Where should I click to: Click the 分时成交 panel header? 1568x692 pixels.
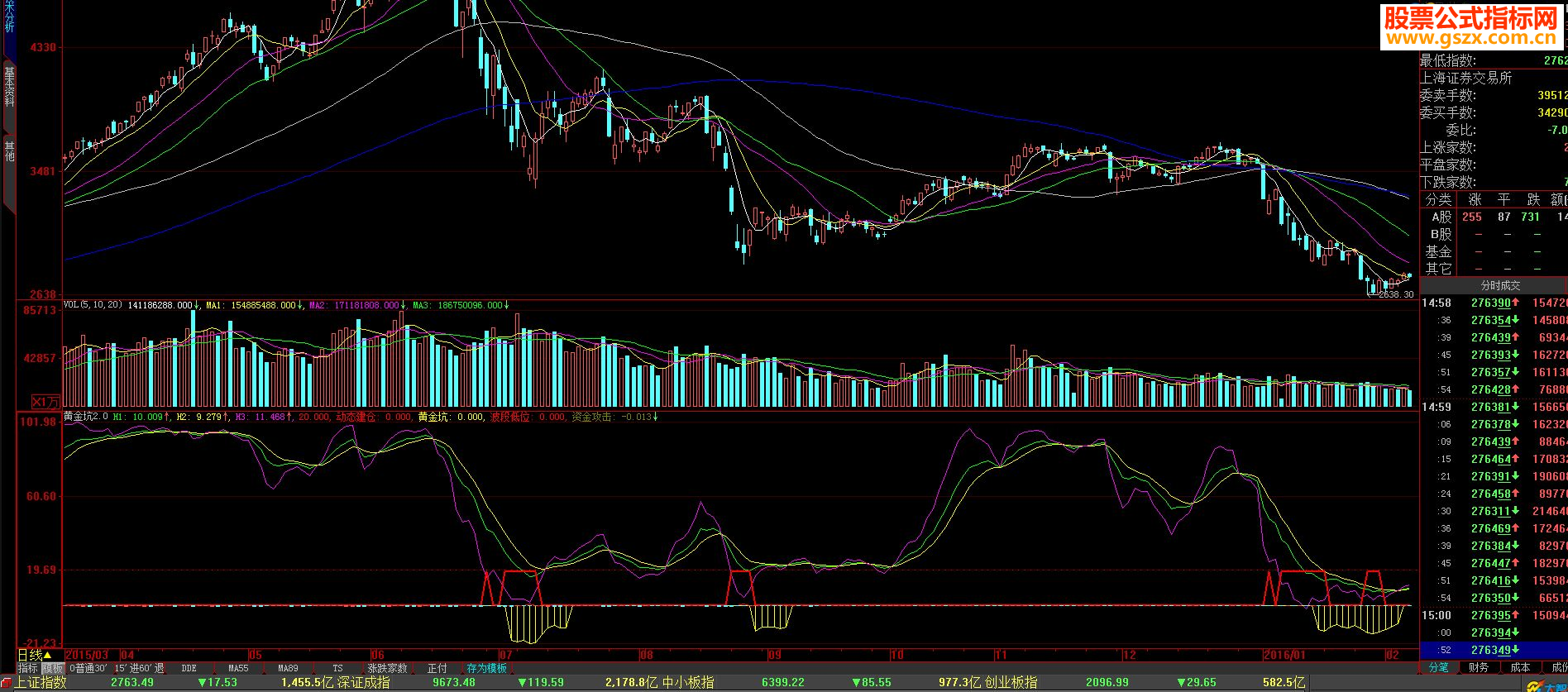(x=1499, y=285)
